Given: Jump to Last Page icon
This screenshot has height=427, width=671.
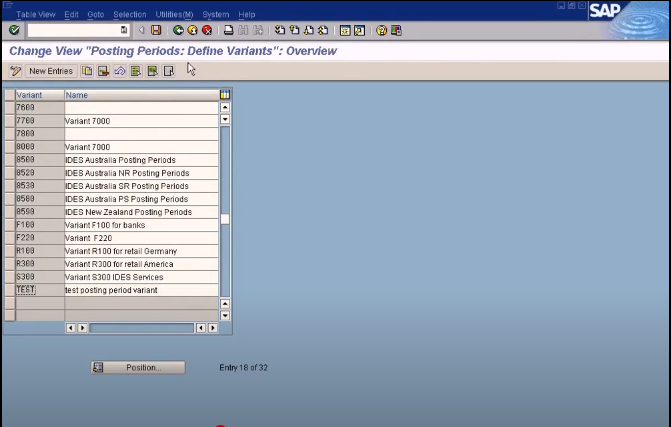Looking at the screenshot, I should click(323, 30).
